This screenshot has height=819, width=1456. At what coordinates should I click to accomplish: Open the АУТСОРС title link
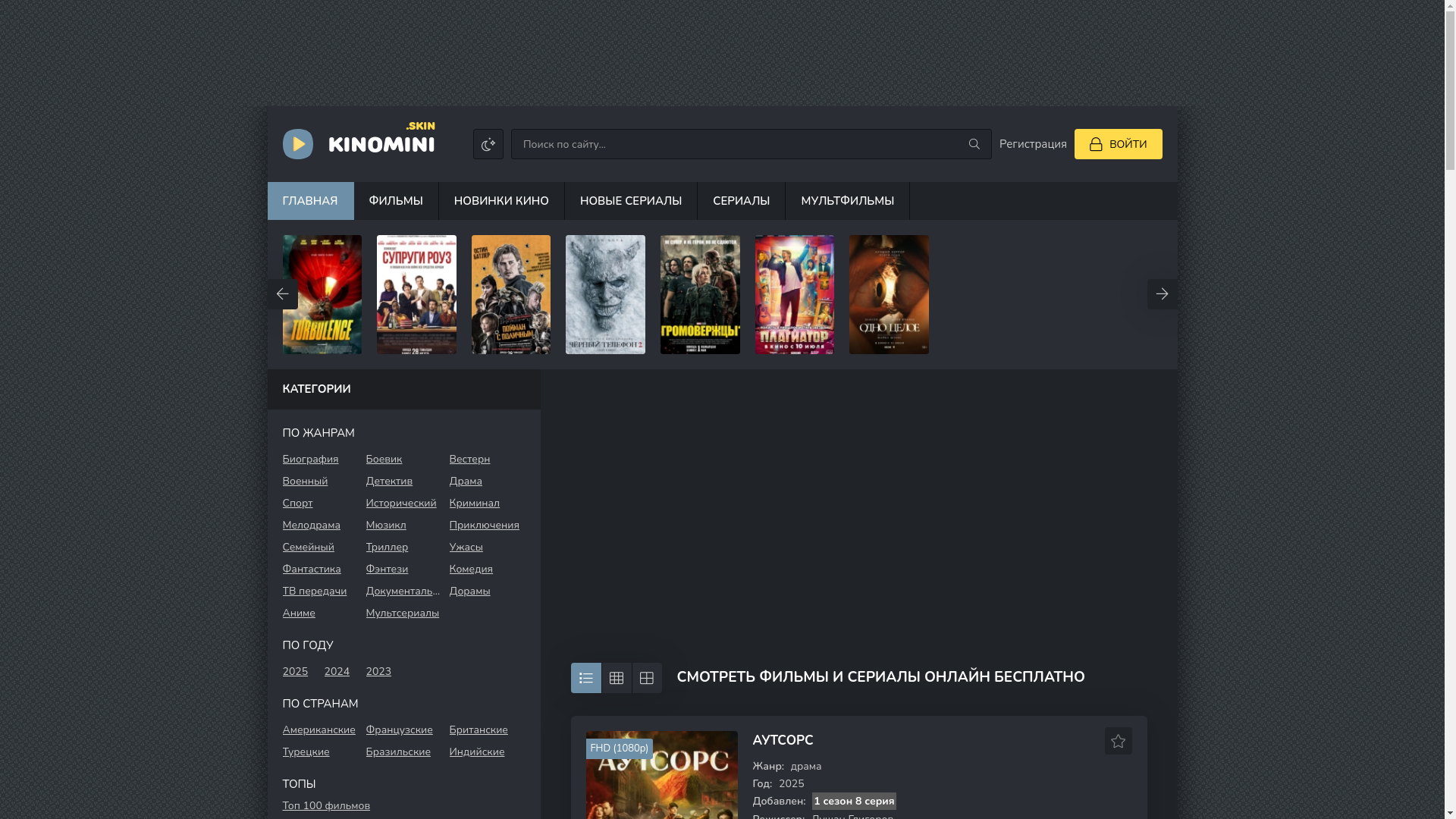(783, 741)
